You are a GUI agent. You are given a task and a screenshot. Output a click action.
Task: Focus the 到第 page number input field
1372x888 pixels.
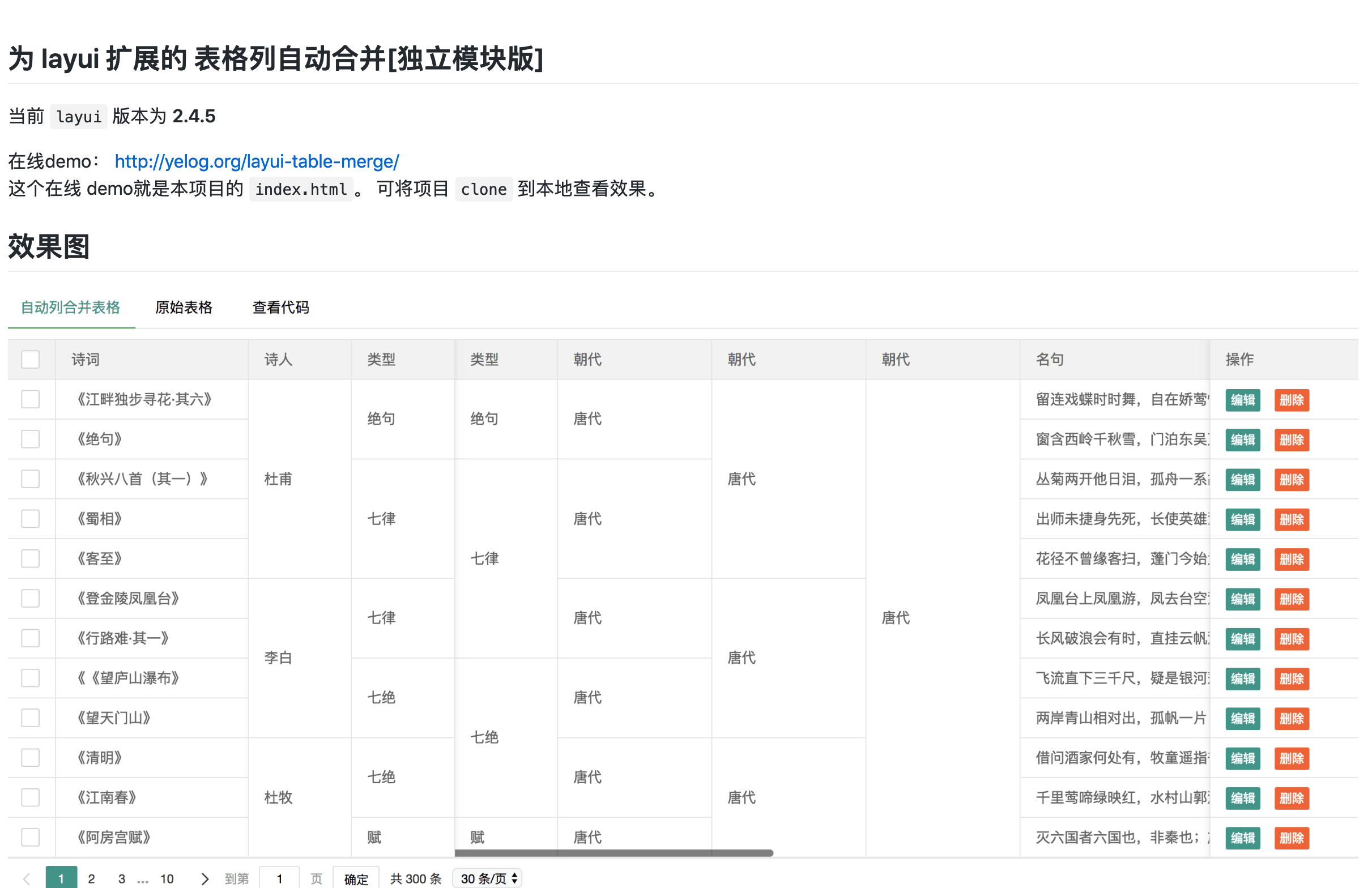coord(280,879)
